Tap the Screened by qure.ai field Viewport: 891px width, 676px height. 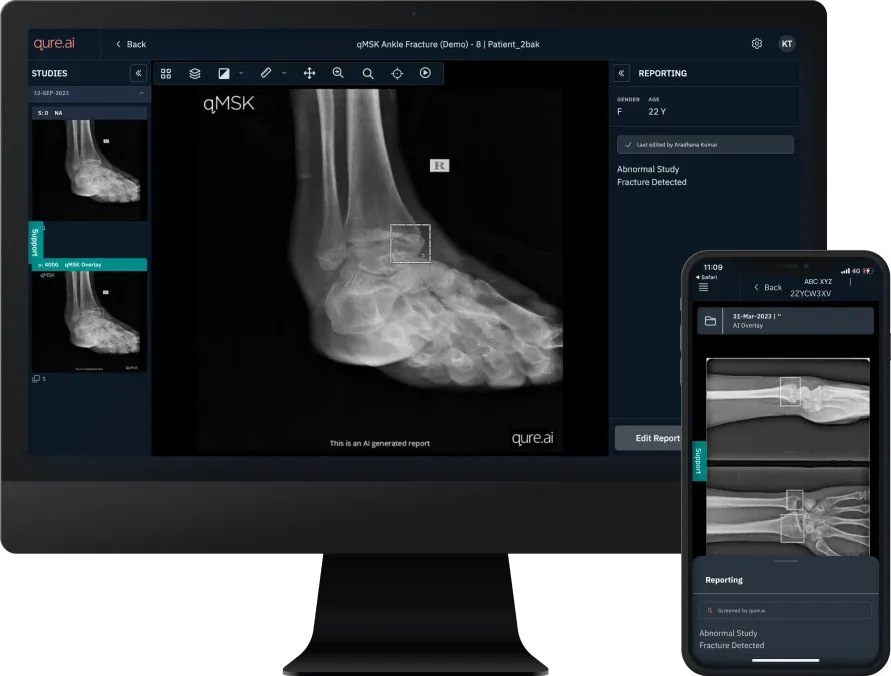click(785, 611)
